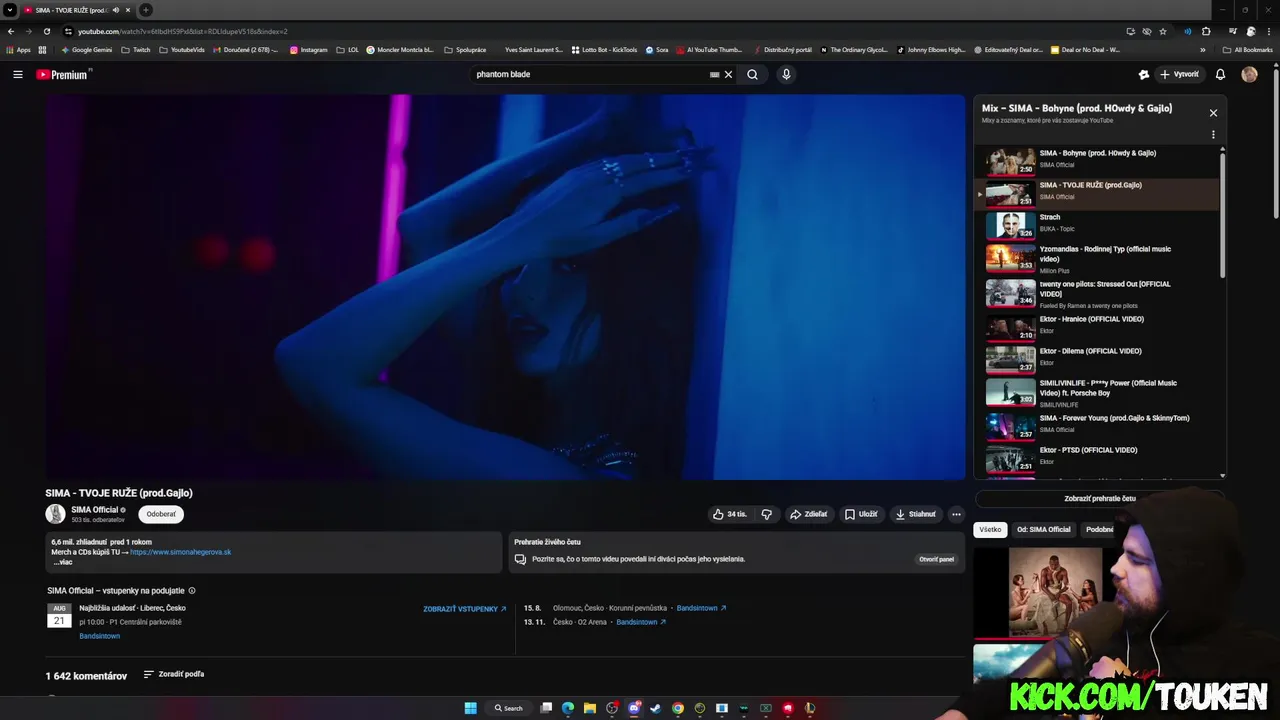Close the SIMA - TVOJE RUŽE browser tab
The width and height of the screenshot is (1280, 720).
pyautogui.click(x=128, y=10)
